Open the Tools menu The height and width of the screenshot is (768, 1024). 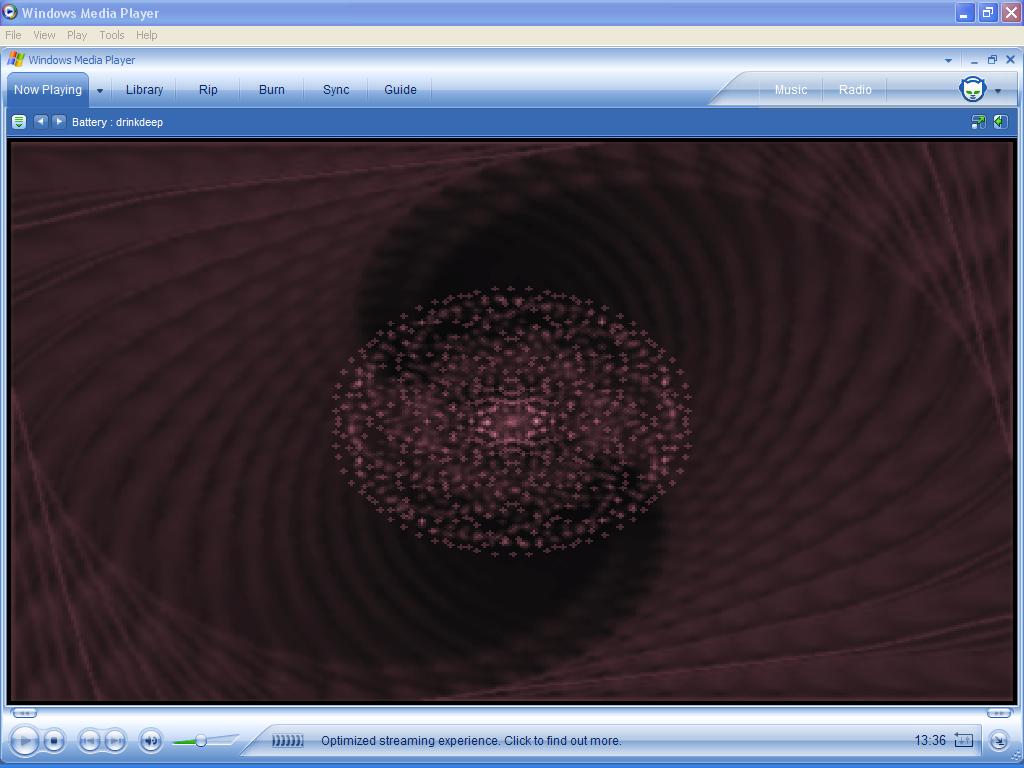110,35
